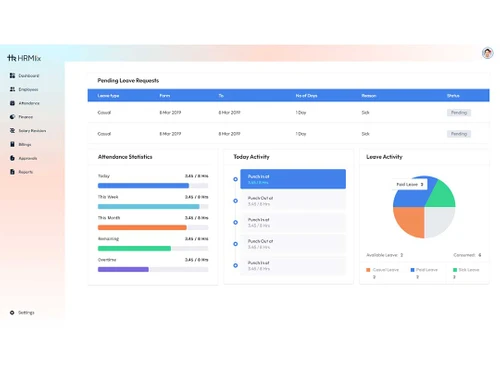Screen dimensions: 500x375
Task: Open the Finance sidebar icon
Action: pyautogui.click(x=12, y=117)
